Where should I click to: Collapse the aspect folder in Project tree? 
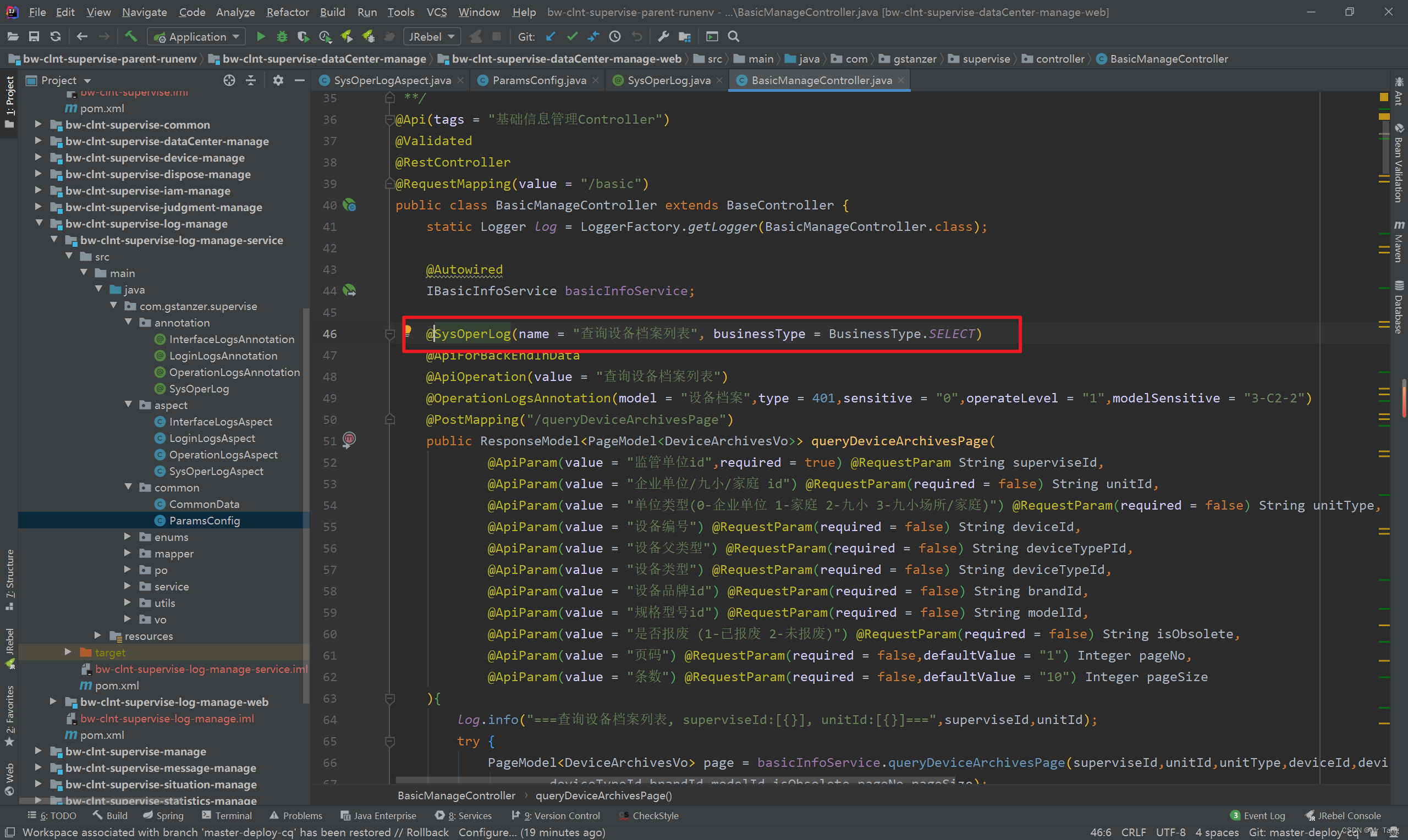point(129,405)
